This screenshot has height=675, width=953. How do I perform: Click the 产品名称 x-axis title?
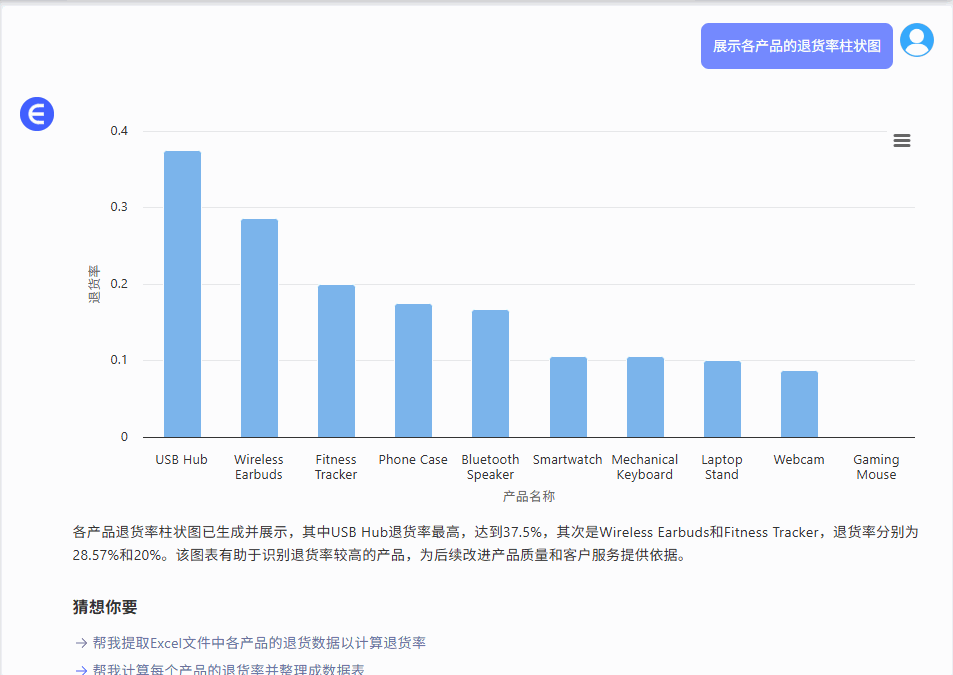529,496
